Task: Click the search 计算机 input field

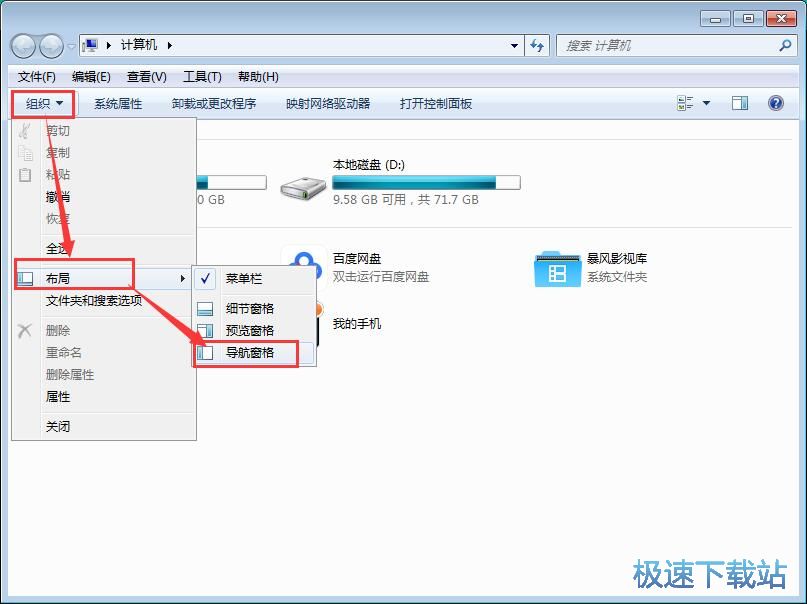Action: pos(670,46)
